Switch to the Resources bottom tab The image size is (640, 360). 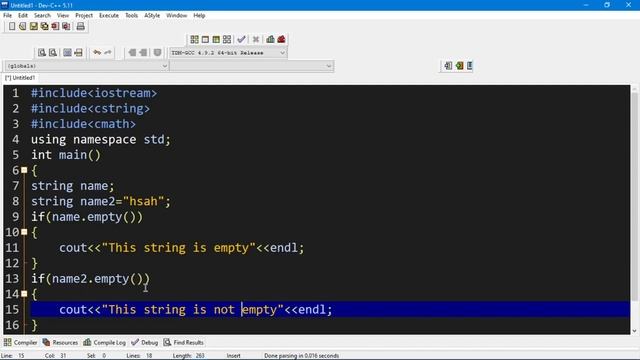point(60,342)
